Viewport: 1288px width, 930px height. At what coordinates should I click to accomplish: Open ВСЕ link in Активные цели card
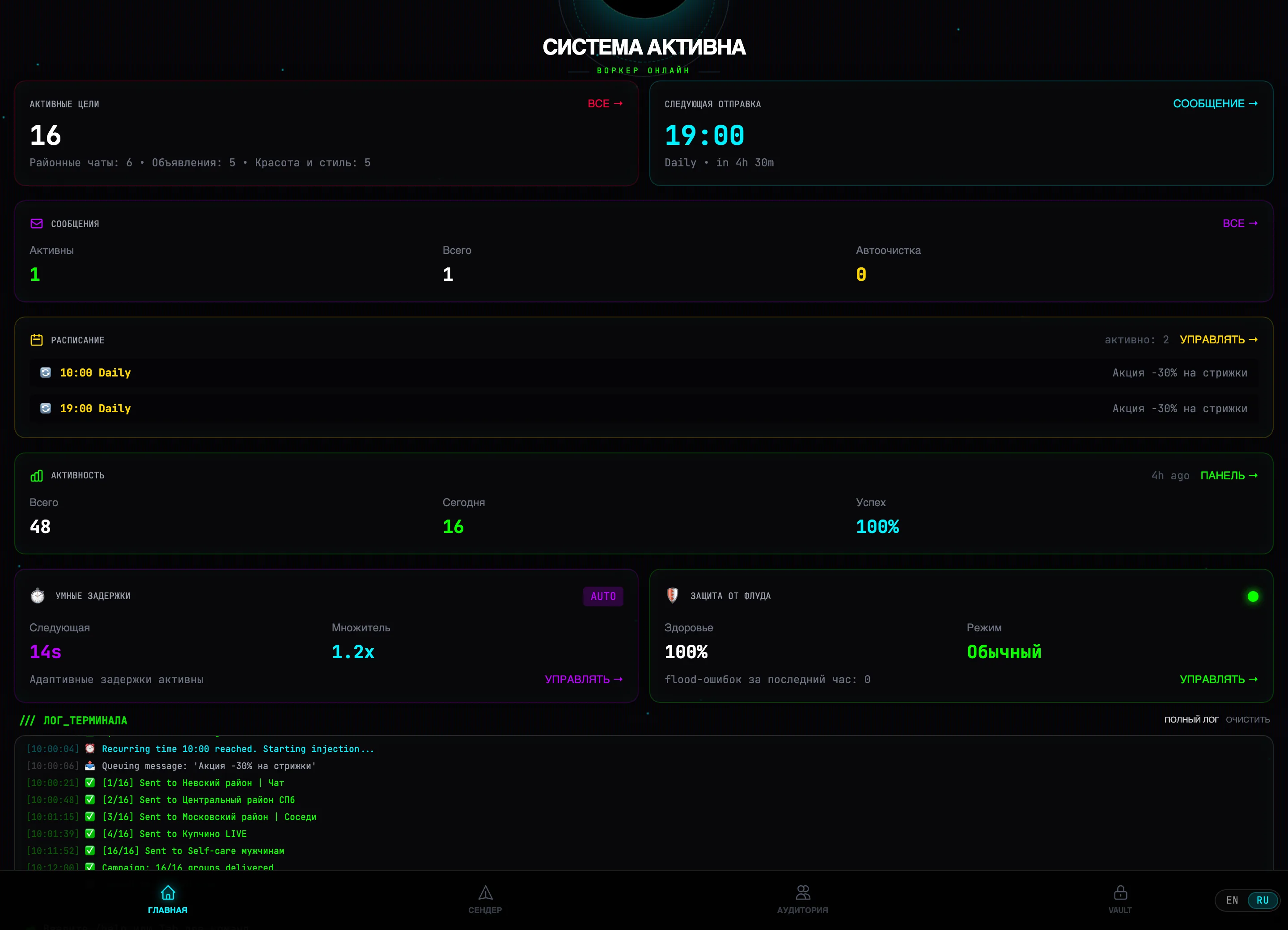[x=605, y=103]
